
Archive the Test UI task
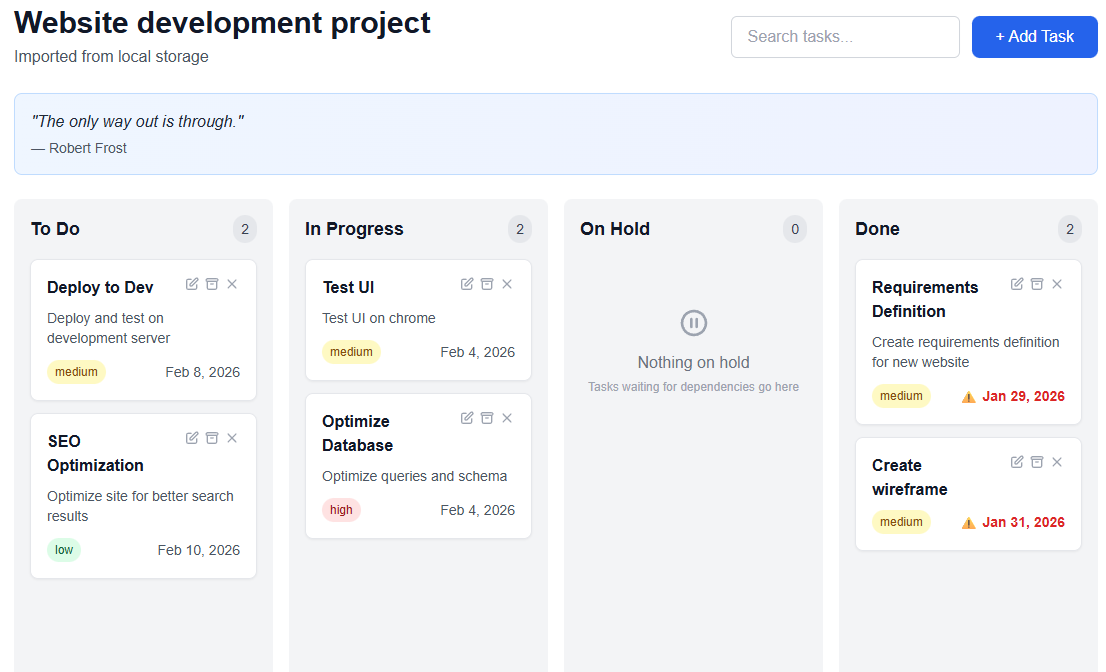click(x=487, y=284)
